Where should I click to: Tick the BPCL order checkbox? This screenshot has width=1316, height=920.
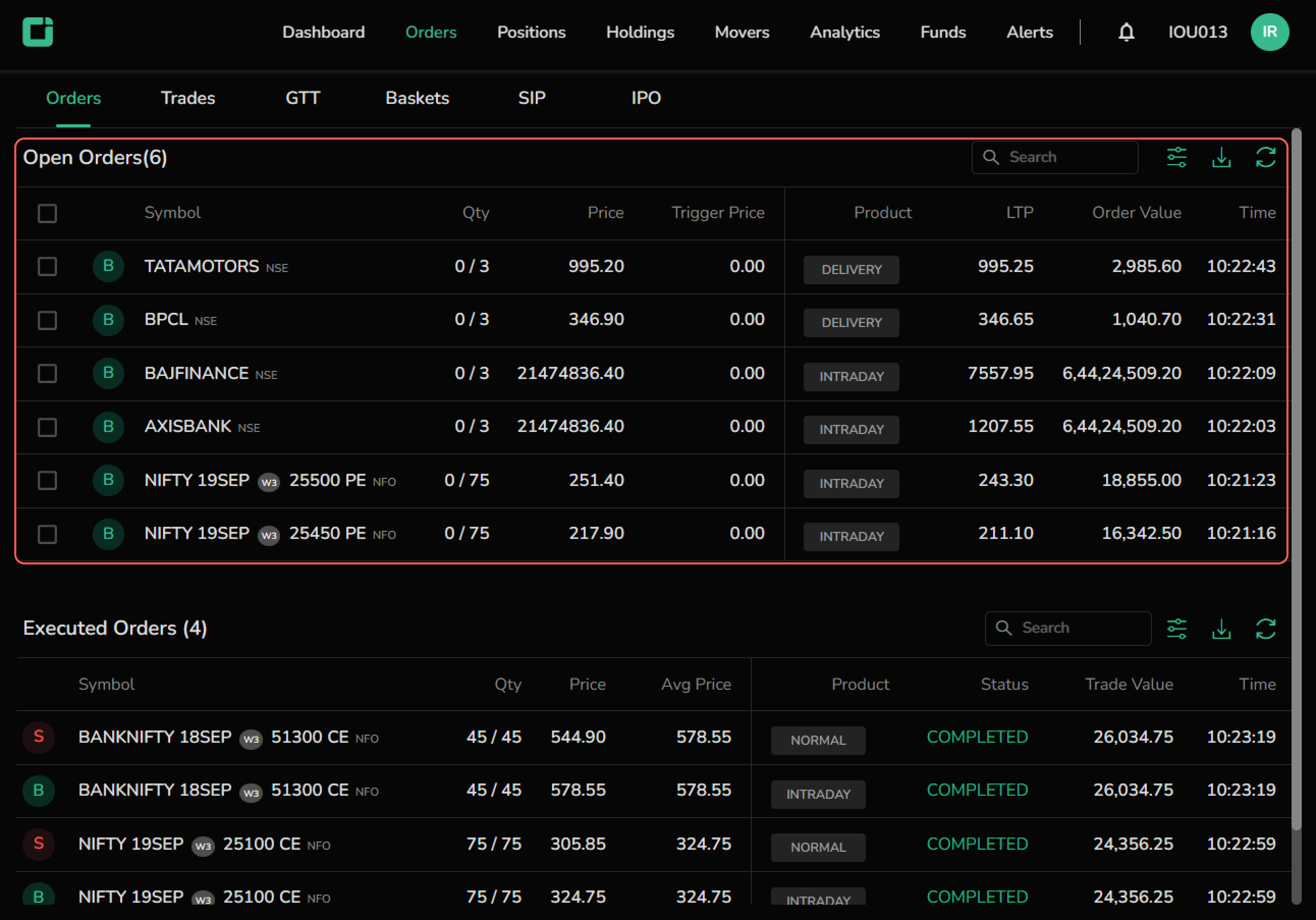point(47,320)
